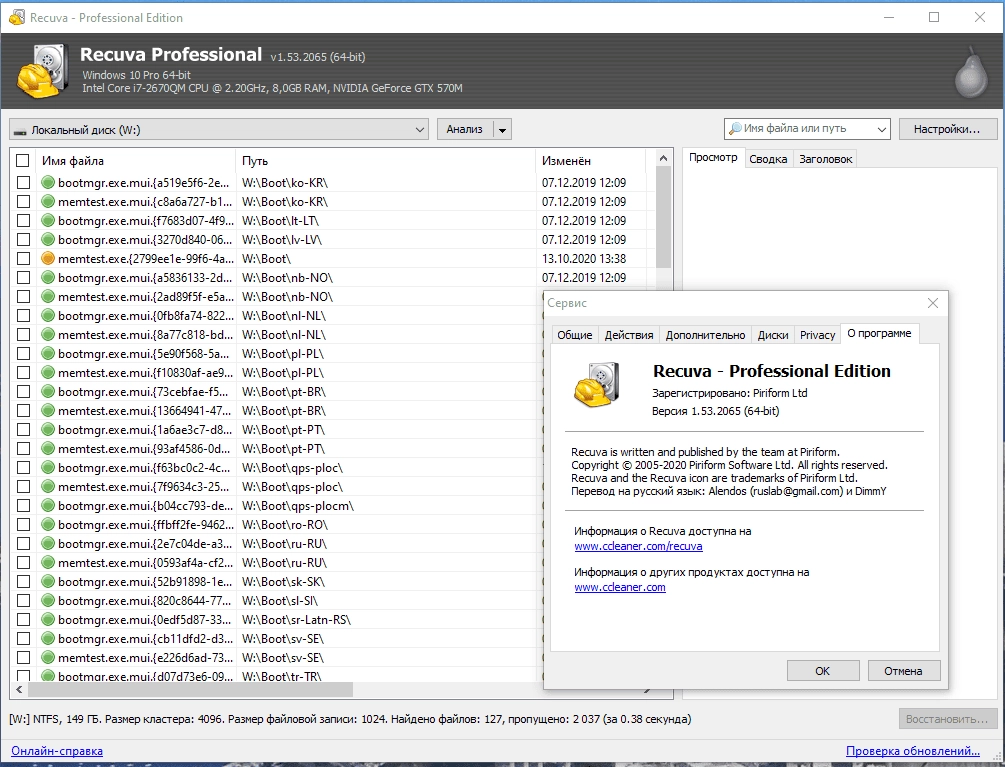Click green status dot of bootmgr.exe.mui.{a5836133
The height and width of the screenshot is (767, 1005).
click(47, 277)
